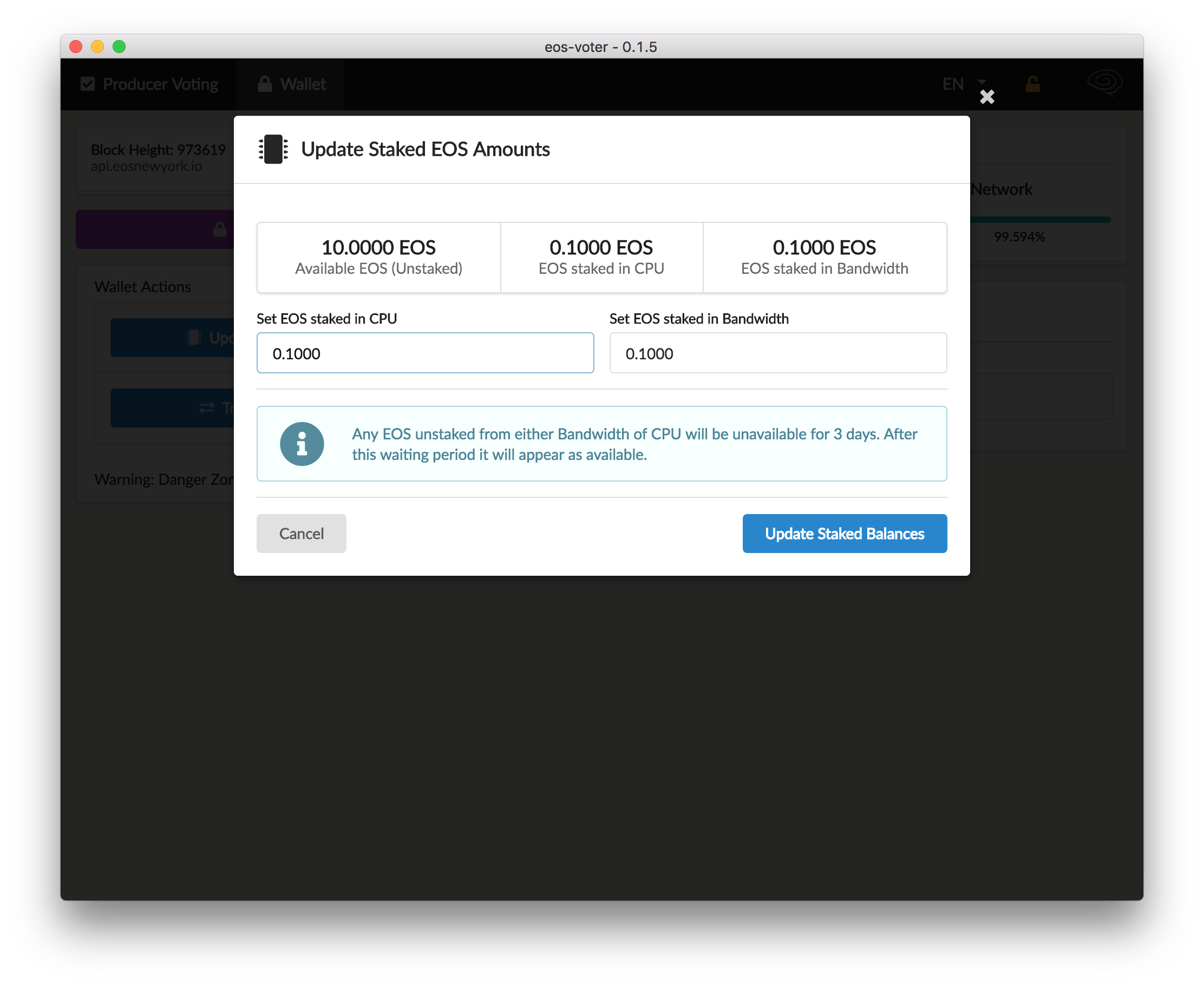Open the Wallet tab
The image size is (1204, 987).
click(x=291, y=84)
